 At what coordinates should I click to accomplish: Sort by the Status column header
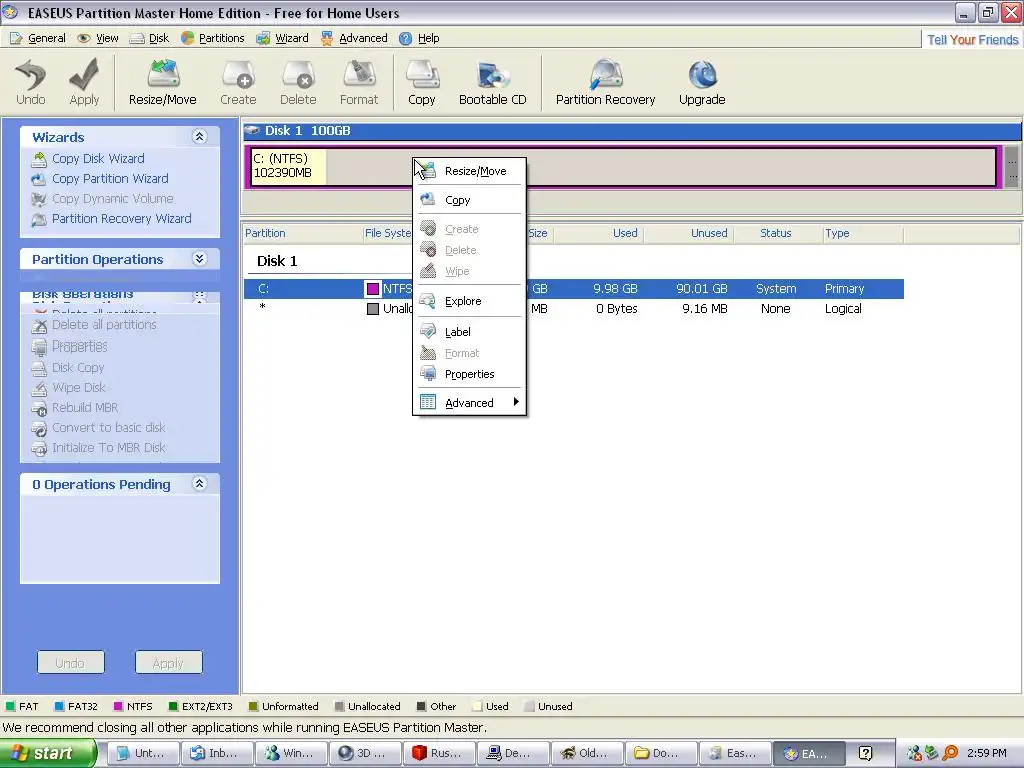(776, 233)
